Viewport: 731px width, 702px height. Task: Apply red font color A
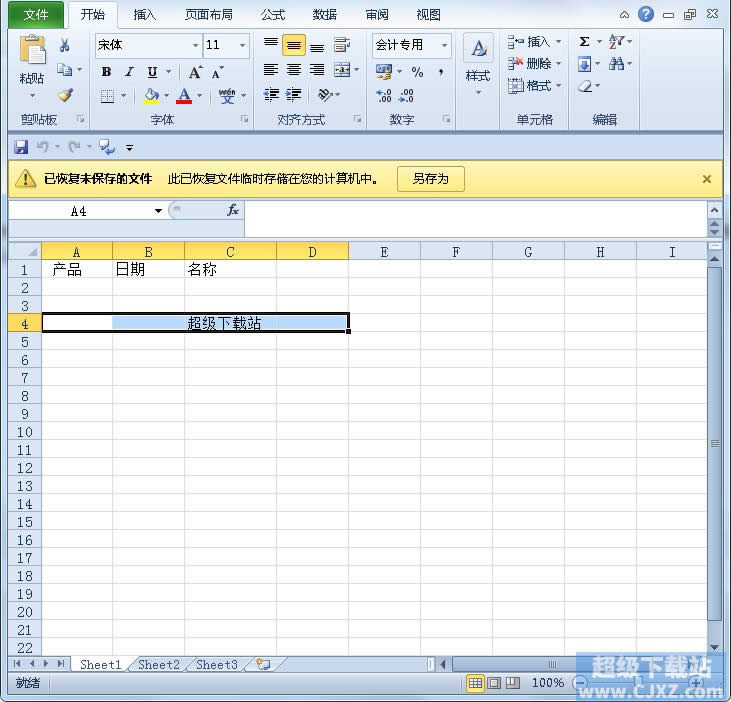tap(184, 96)
